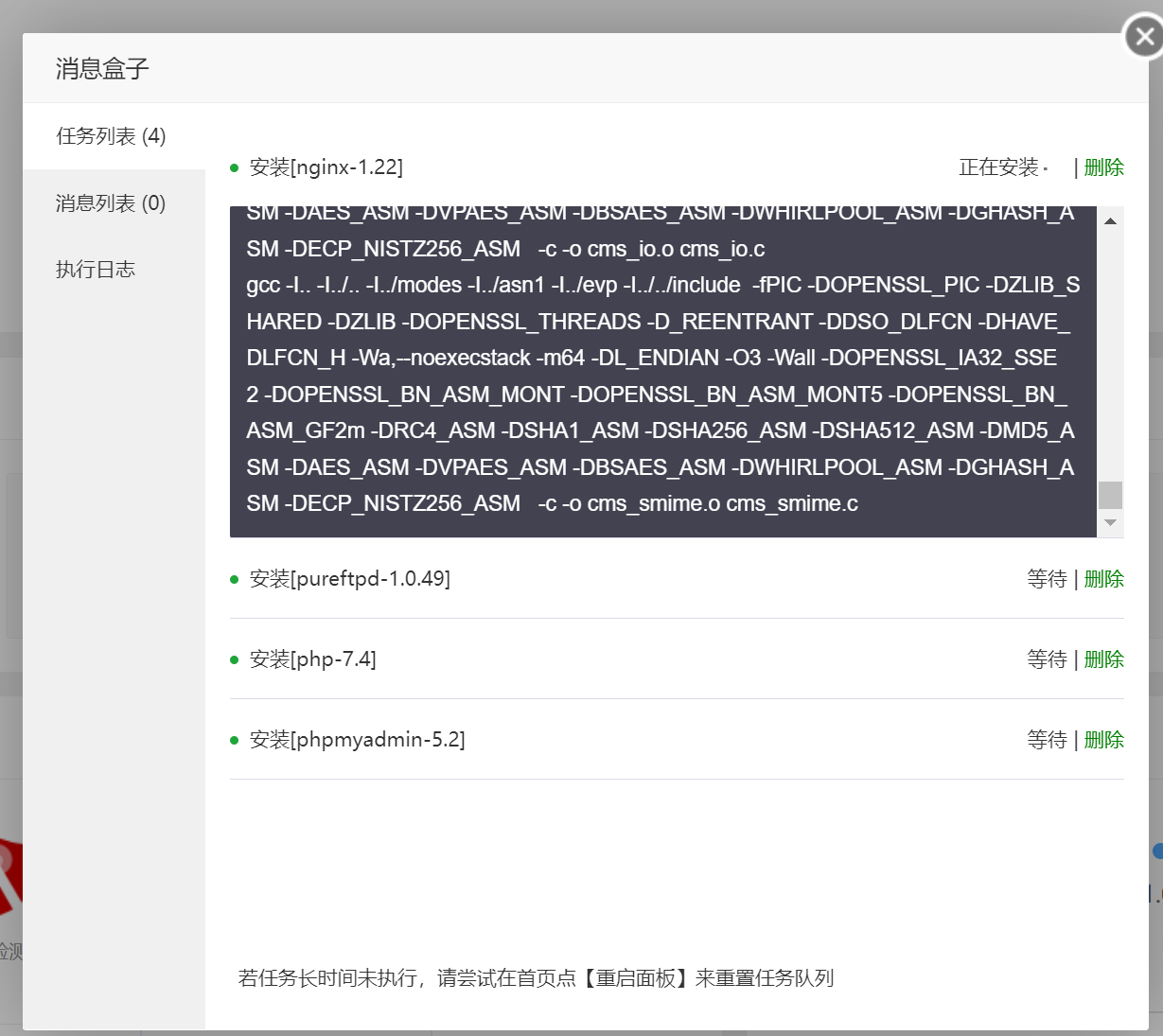Delete the nginx-1.22 install task
This screenshot has height=1036, width=1163.
click(x=1103, y=167)
